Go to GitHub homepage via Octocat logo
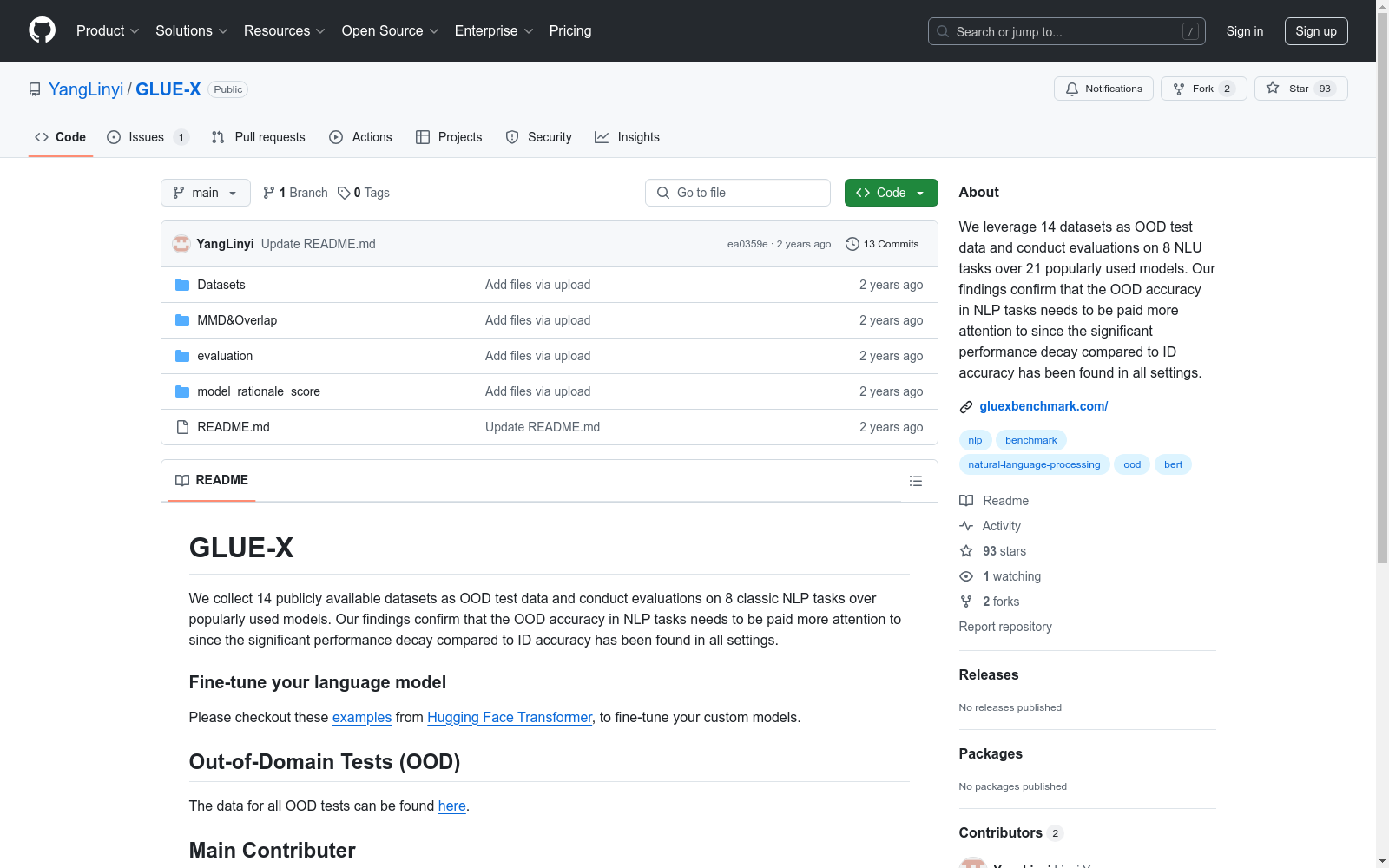 coord(42,30)
